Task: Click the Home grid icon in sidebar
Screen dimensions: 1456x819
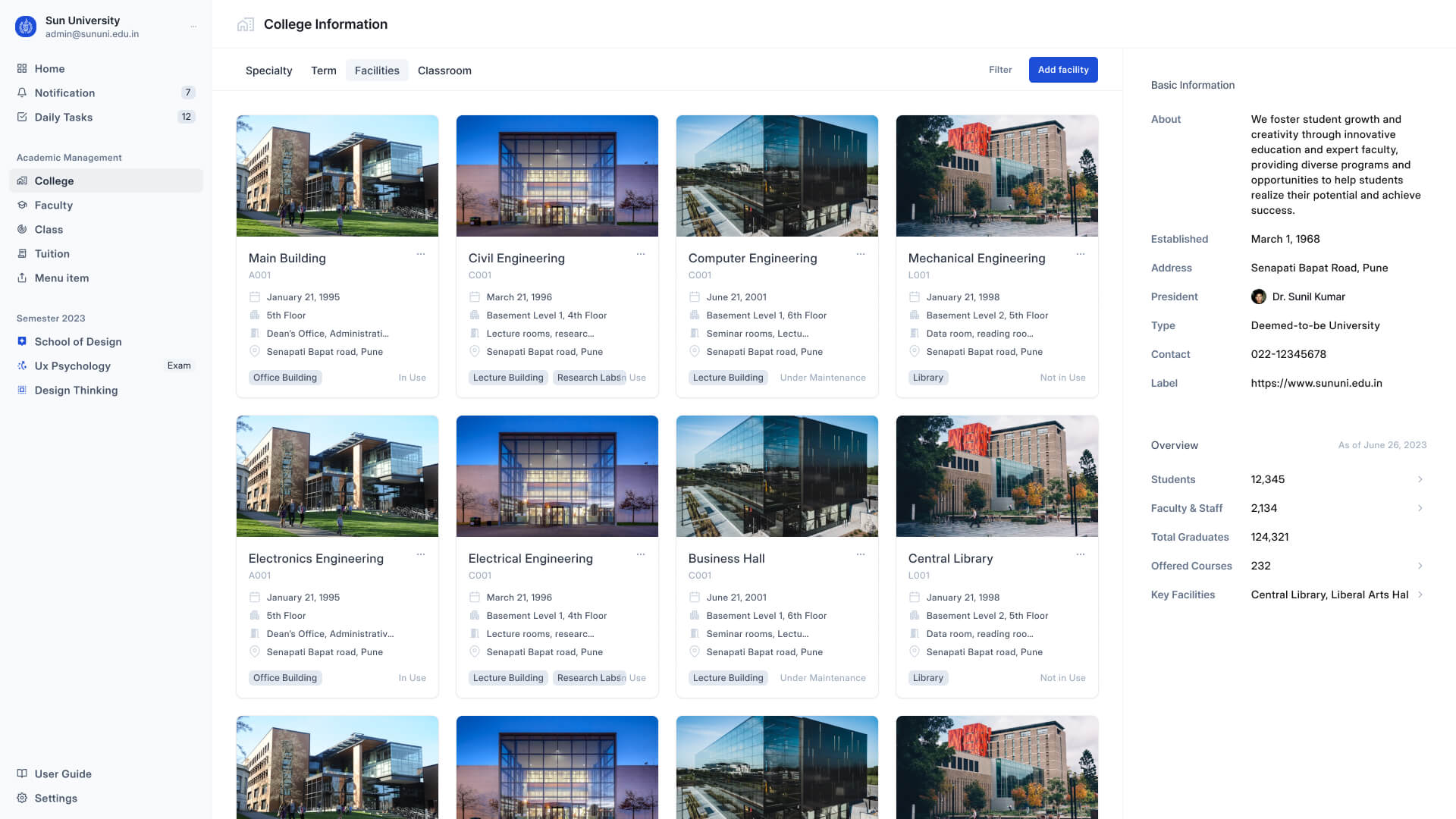Action: pos(22,68)
